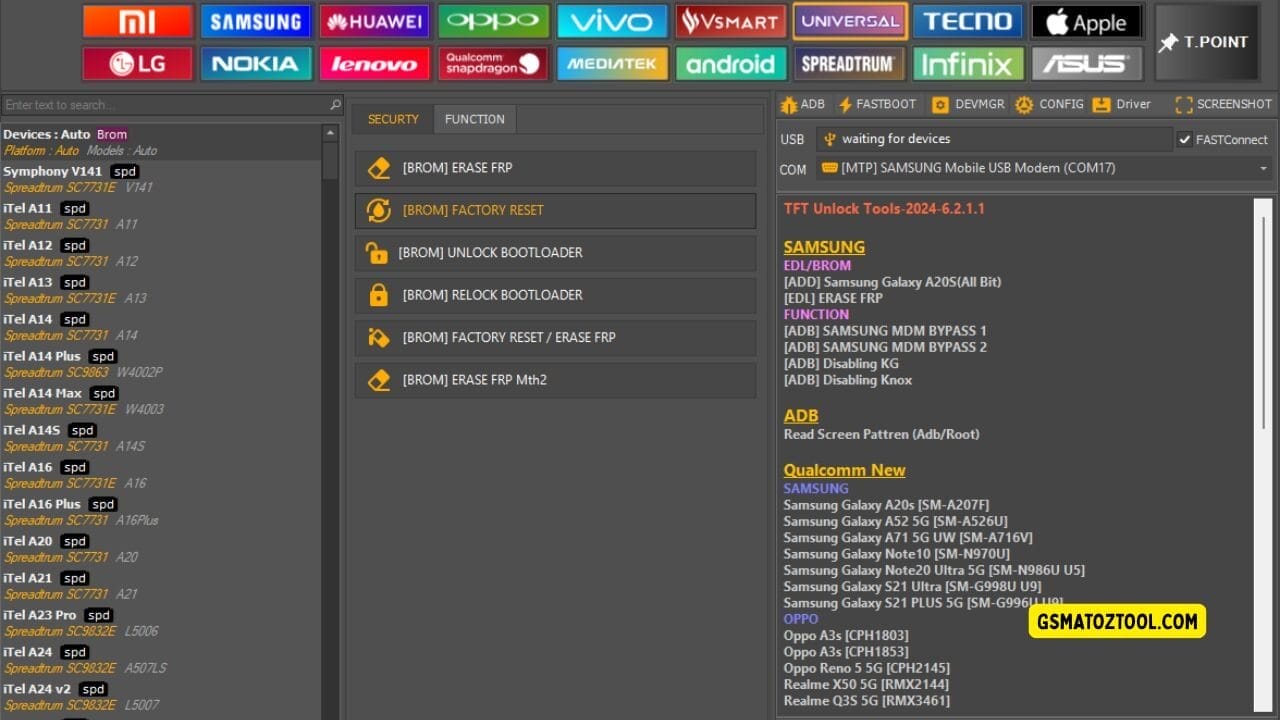Select the SAMSUNG brand icon
This screenshot has height=720, width=1280.
[x=256, y=21]
